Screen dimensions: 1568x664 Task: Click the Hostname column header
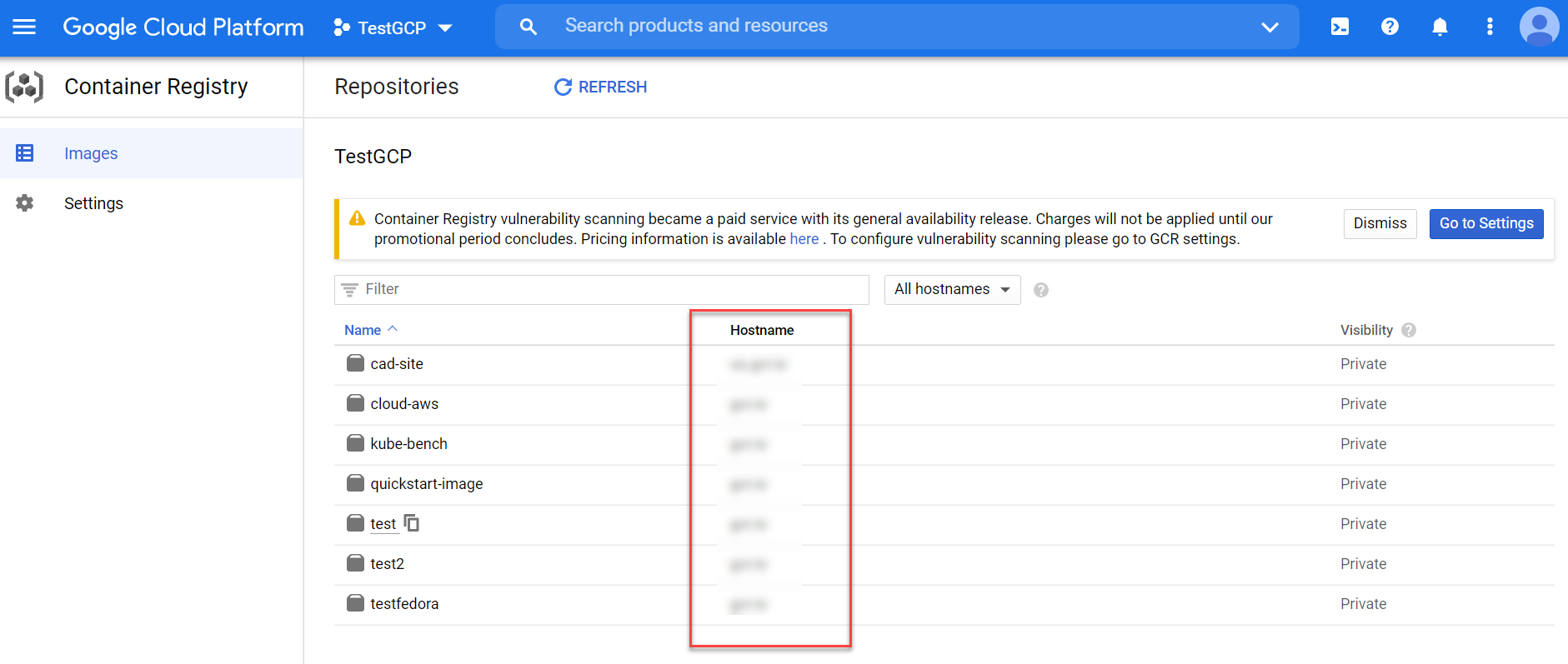pos(762,330)
